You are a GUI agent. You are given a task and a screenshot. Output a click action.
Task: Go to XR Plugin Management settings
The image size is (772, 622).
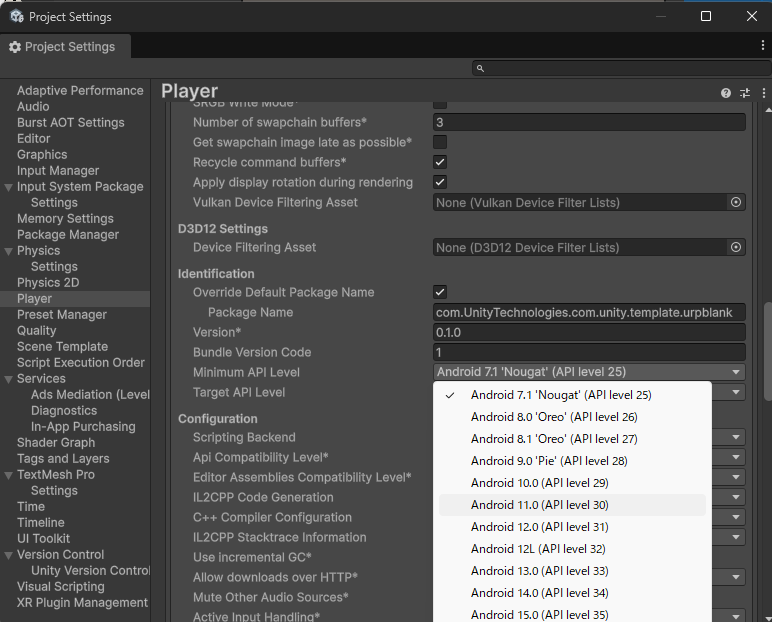tap(82, 602)
